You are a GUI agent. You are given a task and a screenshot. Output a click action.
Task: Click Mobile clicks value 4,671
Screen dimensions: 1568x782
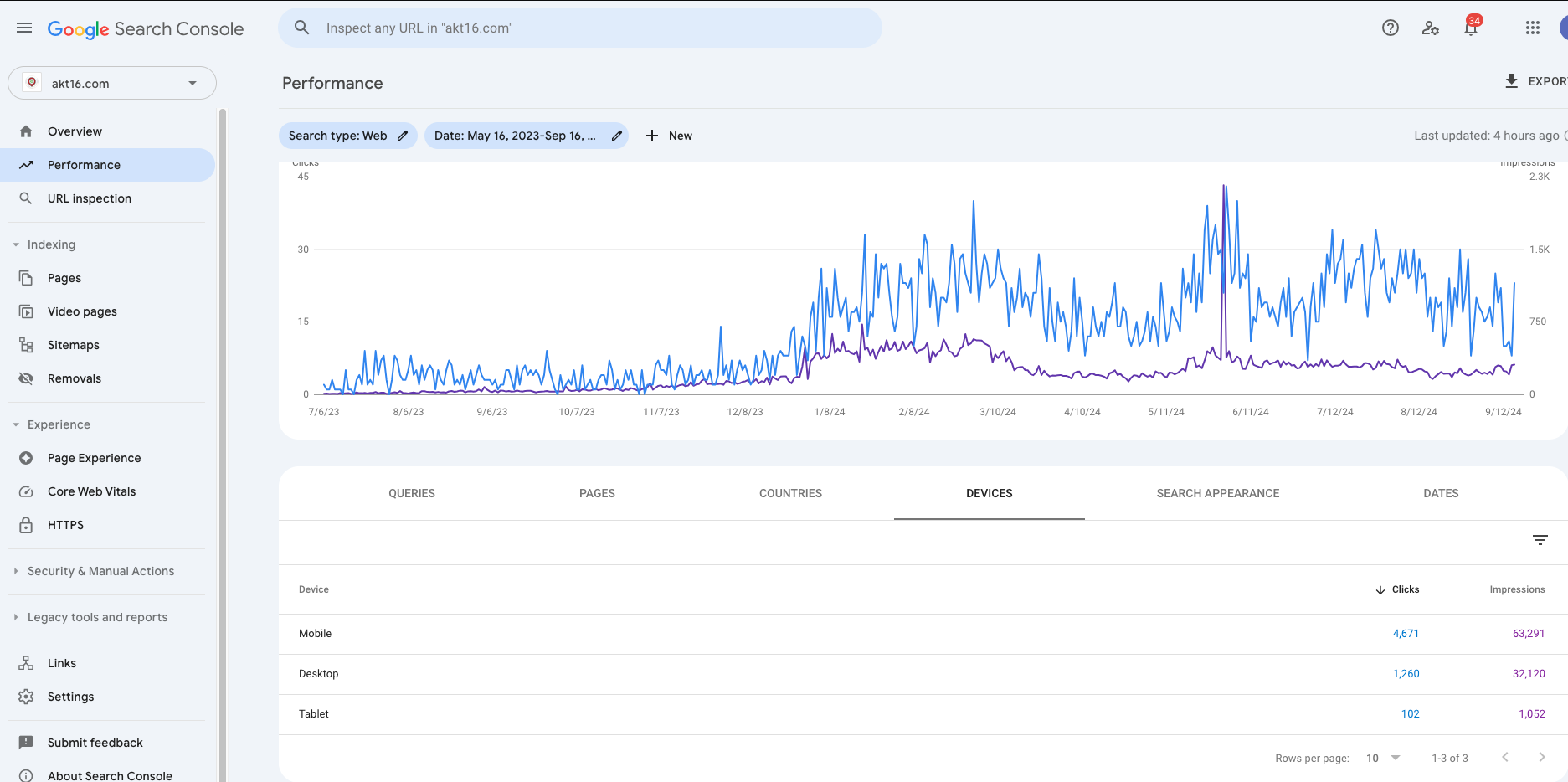pyautogui.click(x=1406, y=634)
